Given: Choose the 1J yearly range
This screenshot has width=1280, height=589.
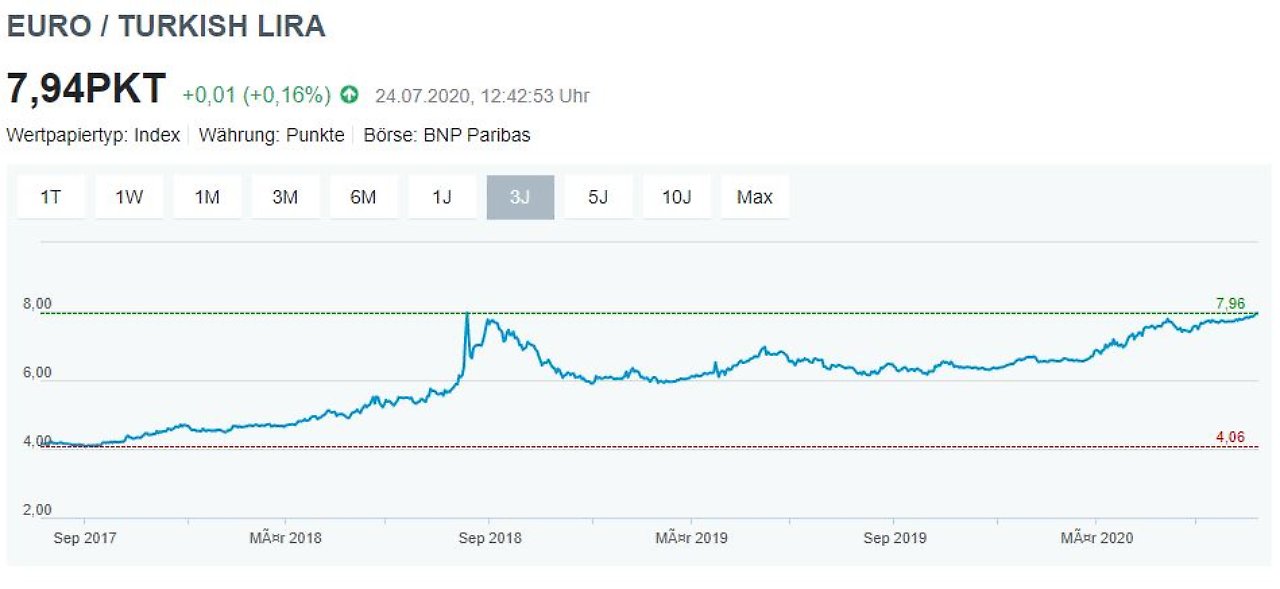Looking at the screenshot, I should (x=441, y=197).
